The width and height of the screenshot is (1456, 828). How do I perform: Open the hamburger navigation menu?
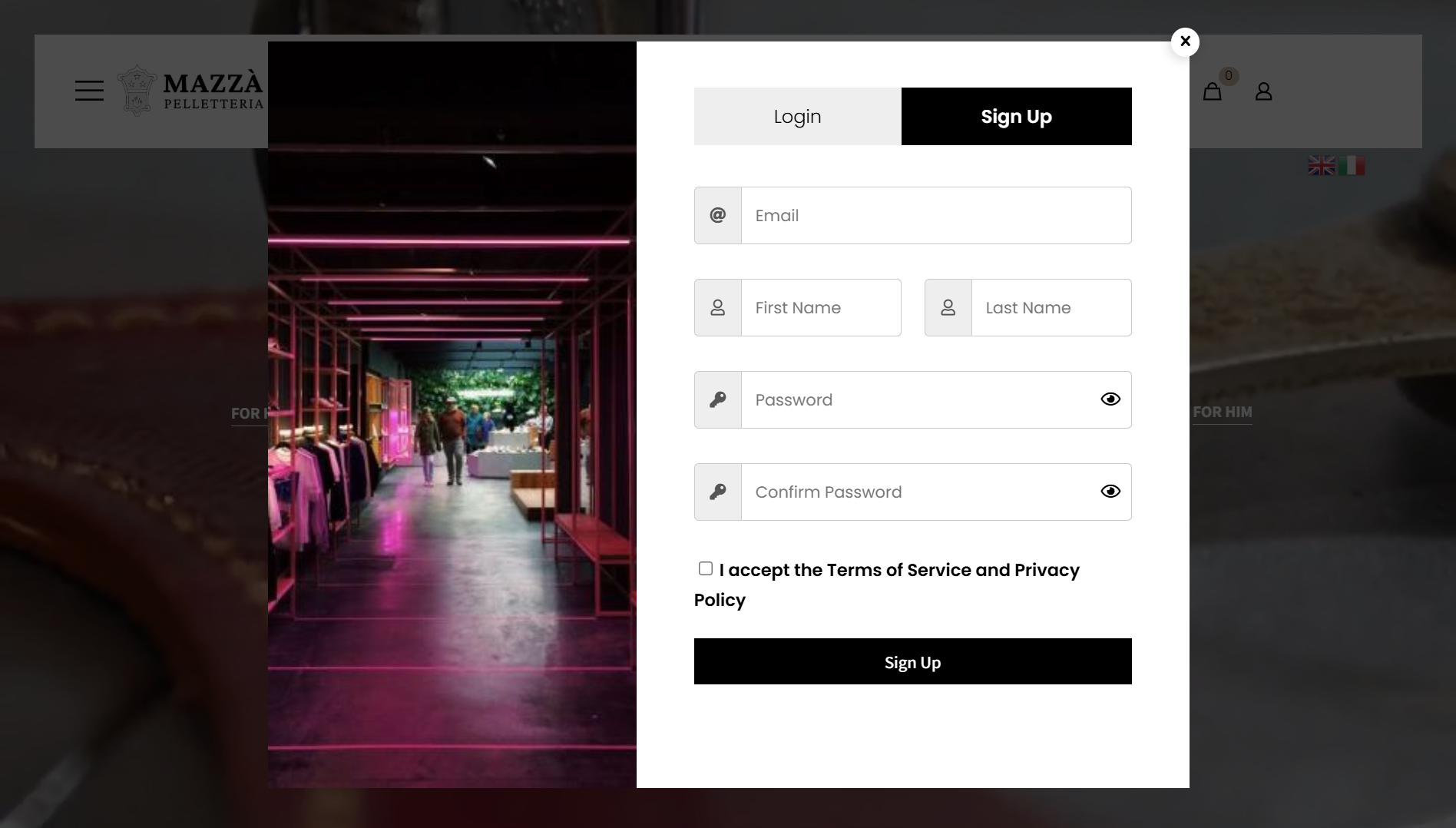click(89, 91)
